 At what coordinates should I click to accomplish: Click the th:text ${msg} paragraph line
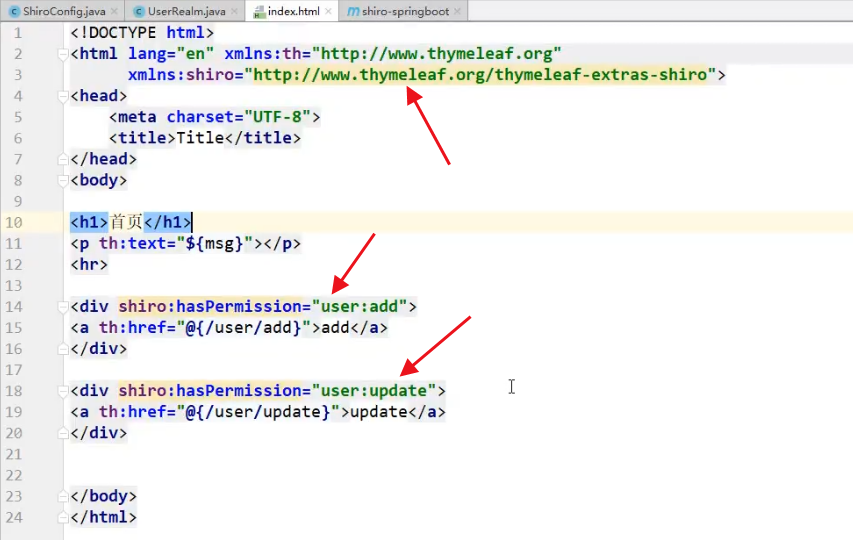185,243
